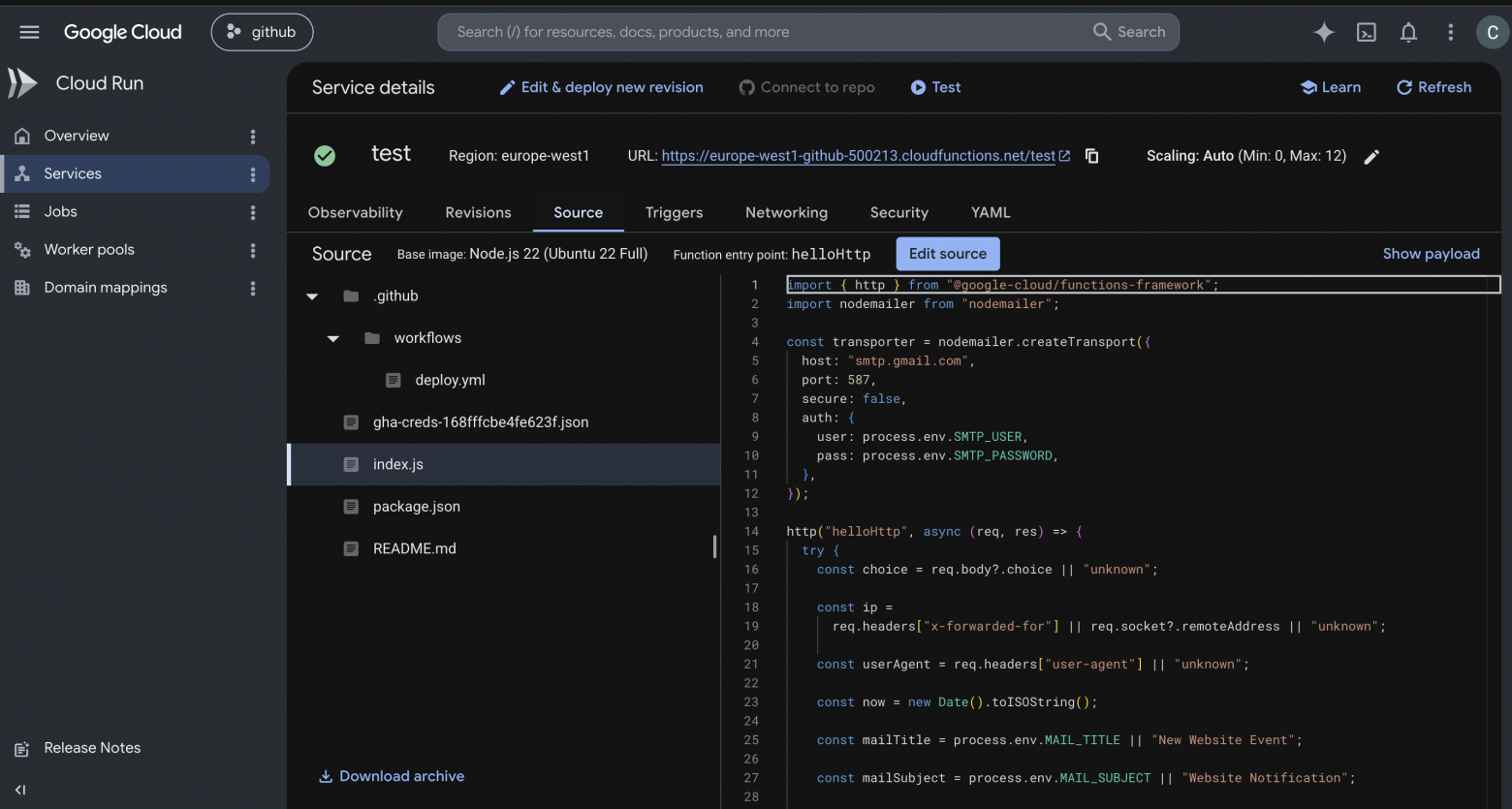Open more options for Worker pools
This screenshot has height=809, width=1512.
click(x=253, y=250)
